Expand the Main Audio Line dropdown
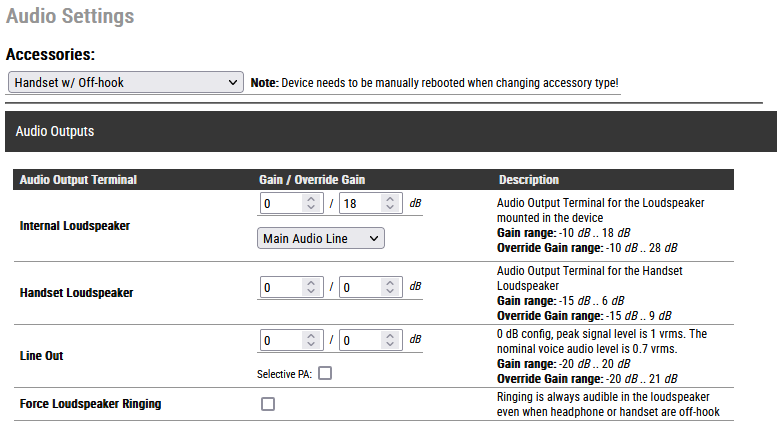Screen dimensions: 778x427 coord(321,239)
